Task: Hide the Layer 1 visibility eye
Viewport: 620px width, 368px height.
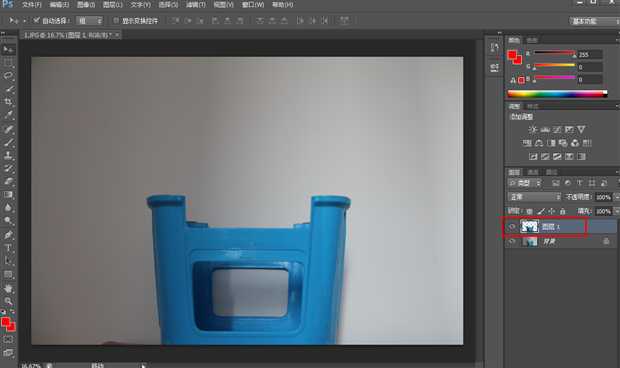Action: pyautogui.click(x=512, y=226)
